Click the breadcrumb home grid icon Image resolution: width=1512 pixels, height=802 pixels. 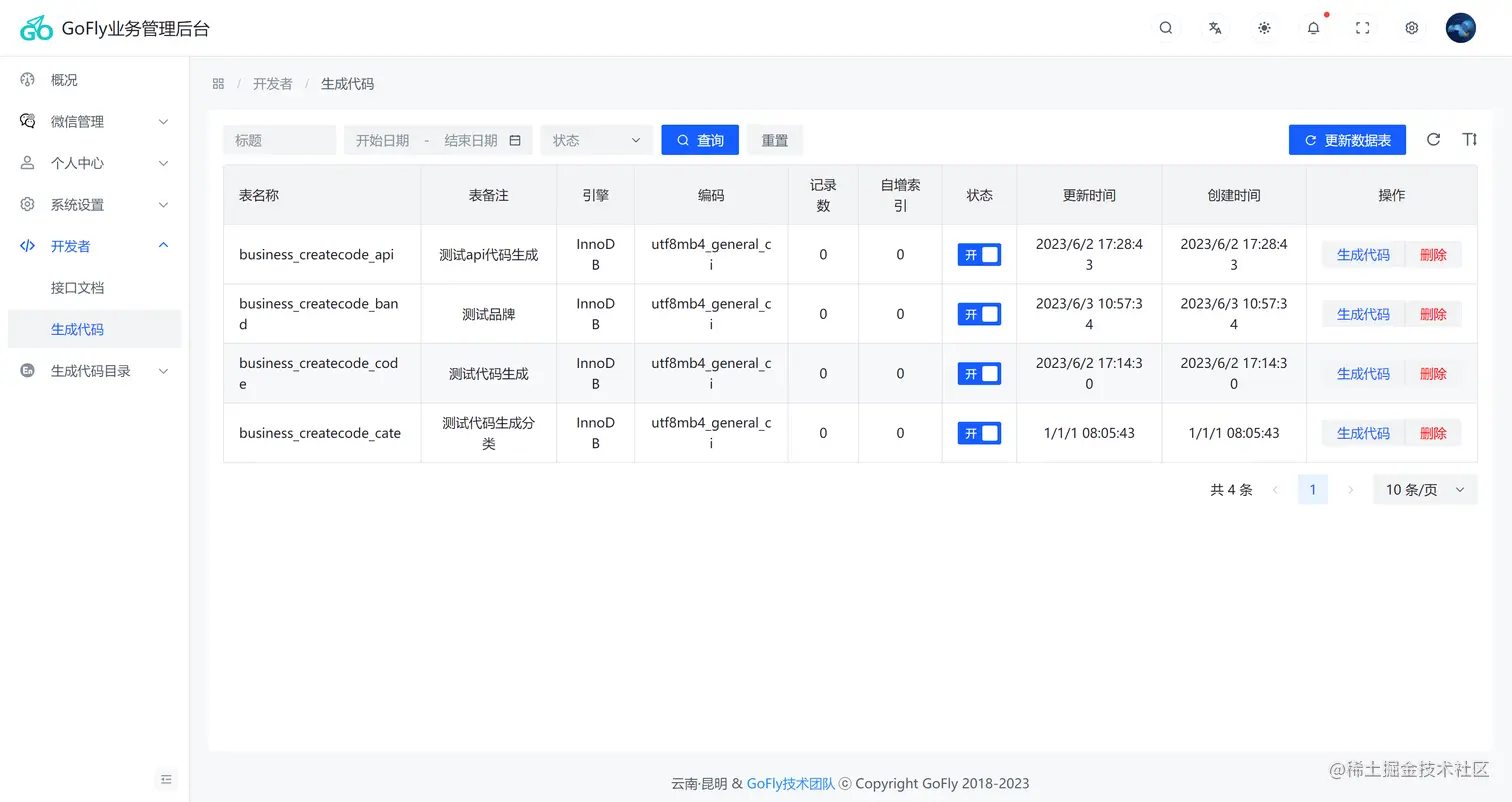tap(218, 84)
